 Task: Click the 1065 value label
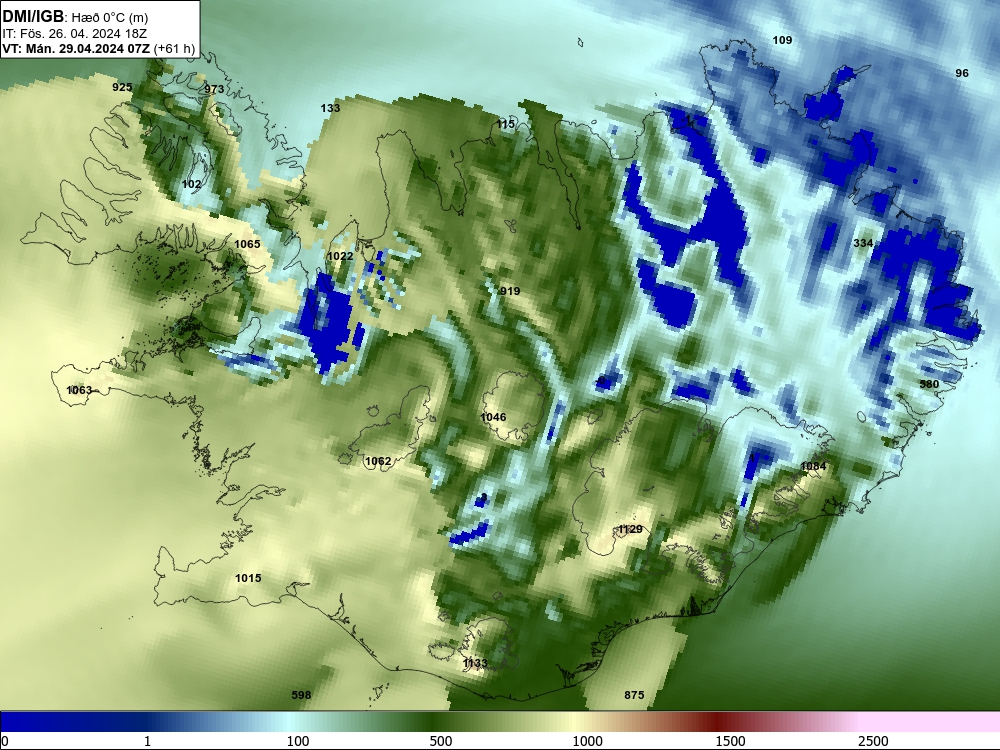click(x=247, y=244)
